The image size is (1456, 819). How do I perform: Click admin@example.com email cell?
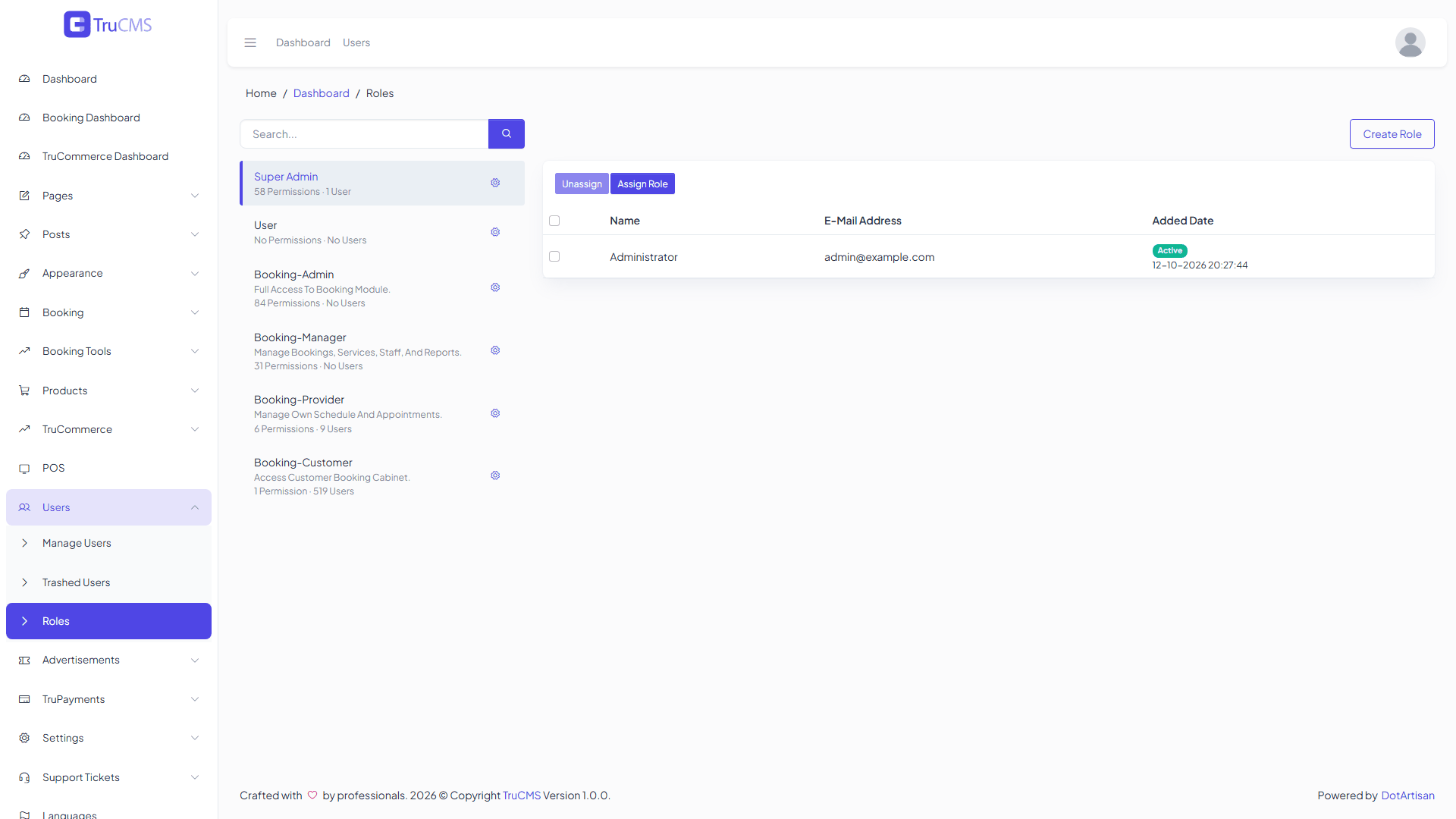coord(879,257)
